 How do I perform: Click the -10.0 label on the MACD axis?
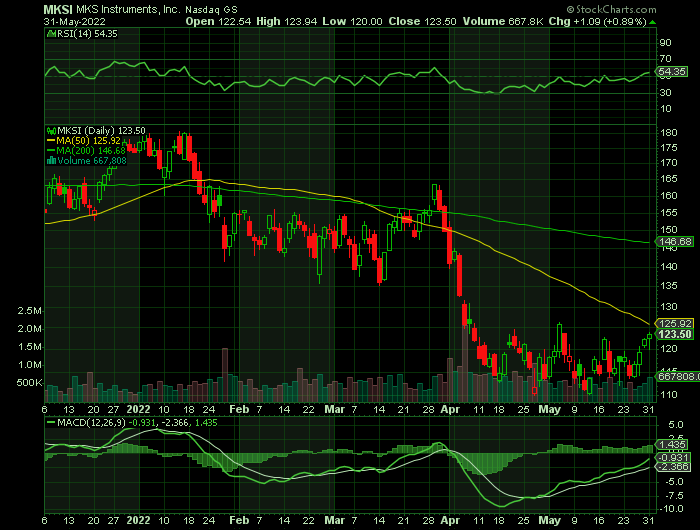pos(671,509)
